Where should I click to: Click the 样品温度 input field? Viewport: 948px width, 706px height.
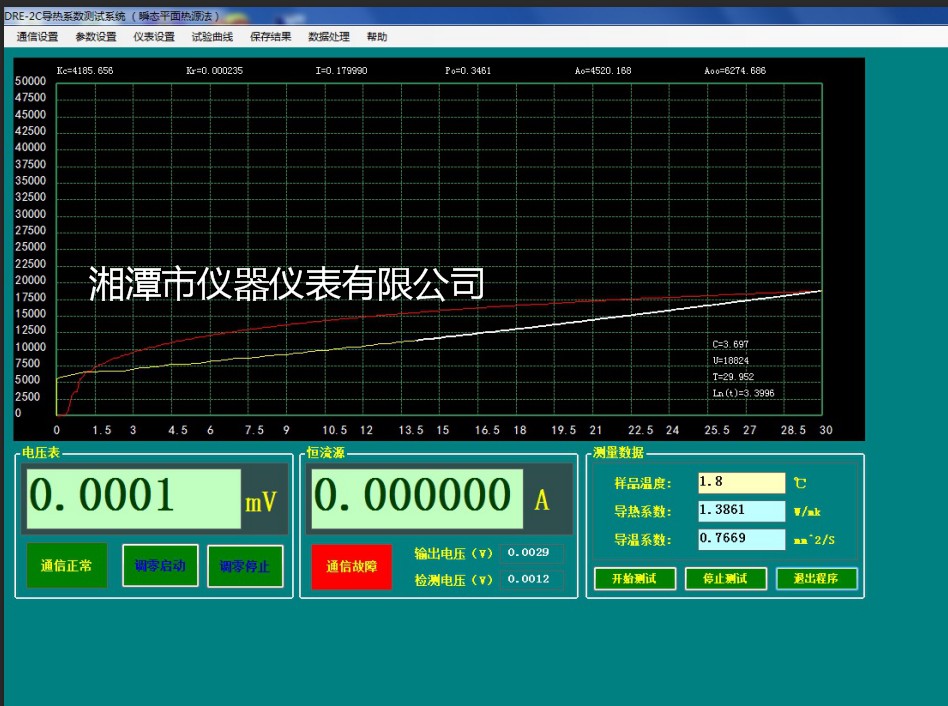click(741, 483)
